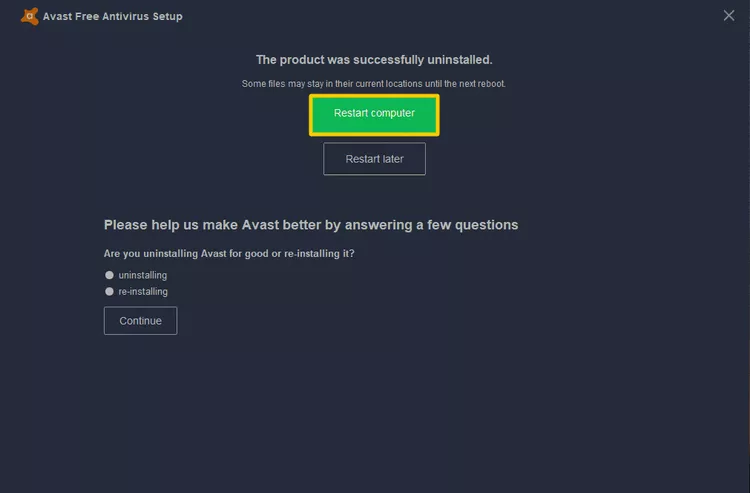Click the Continue button
Viewport: 750px width, 493px height.
(141, 320)
